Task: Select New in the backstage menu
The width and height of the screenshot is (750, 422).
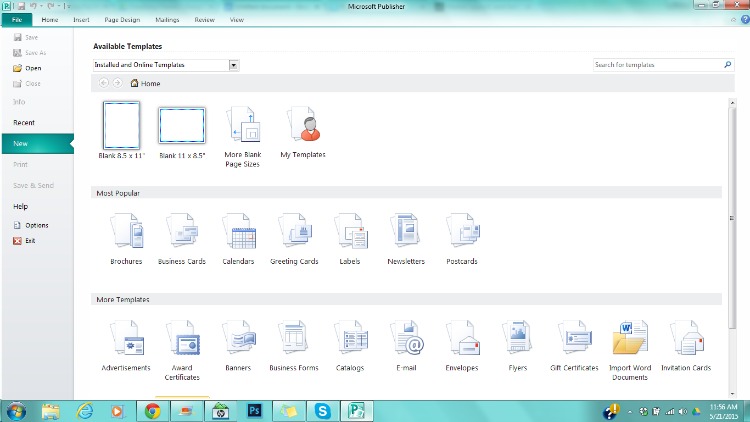Action: pos(37,144)
